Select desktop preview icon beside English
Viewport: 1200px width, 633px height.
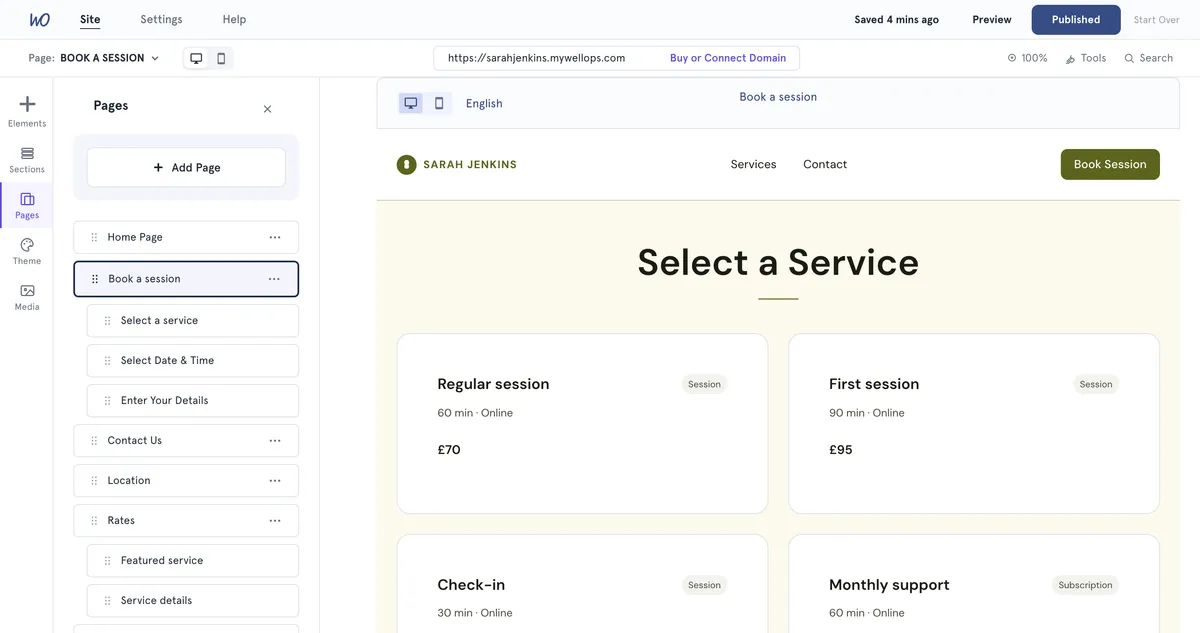click(x=411, y=103)
